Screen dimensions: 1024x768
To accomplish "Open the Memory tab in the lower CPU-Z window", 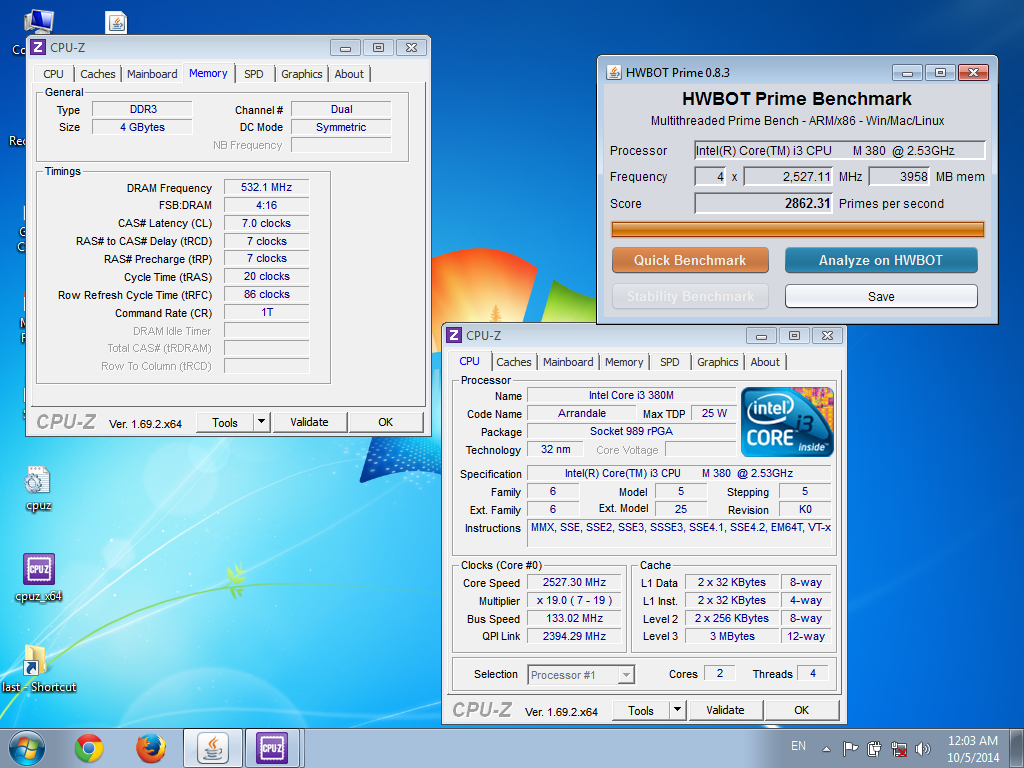I will 624,362.
